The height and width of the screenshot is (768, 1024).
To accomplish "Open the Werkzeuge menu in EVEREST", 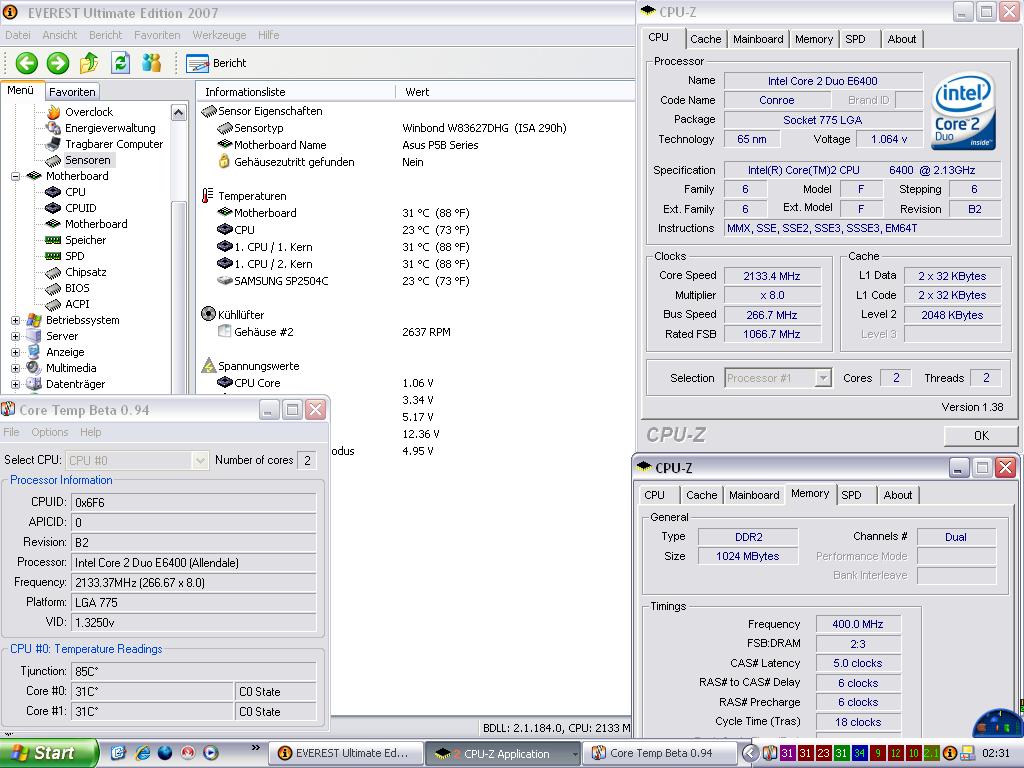I will point(219,35).
